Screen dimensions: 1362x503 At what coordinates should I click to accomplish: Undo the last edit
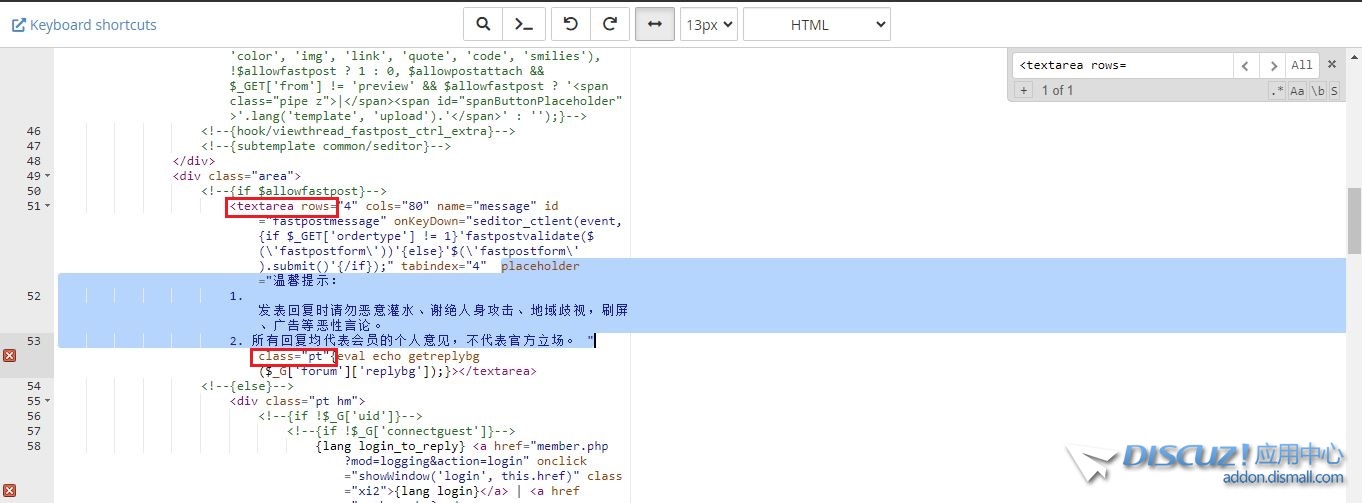[x=571, y=25]
